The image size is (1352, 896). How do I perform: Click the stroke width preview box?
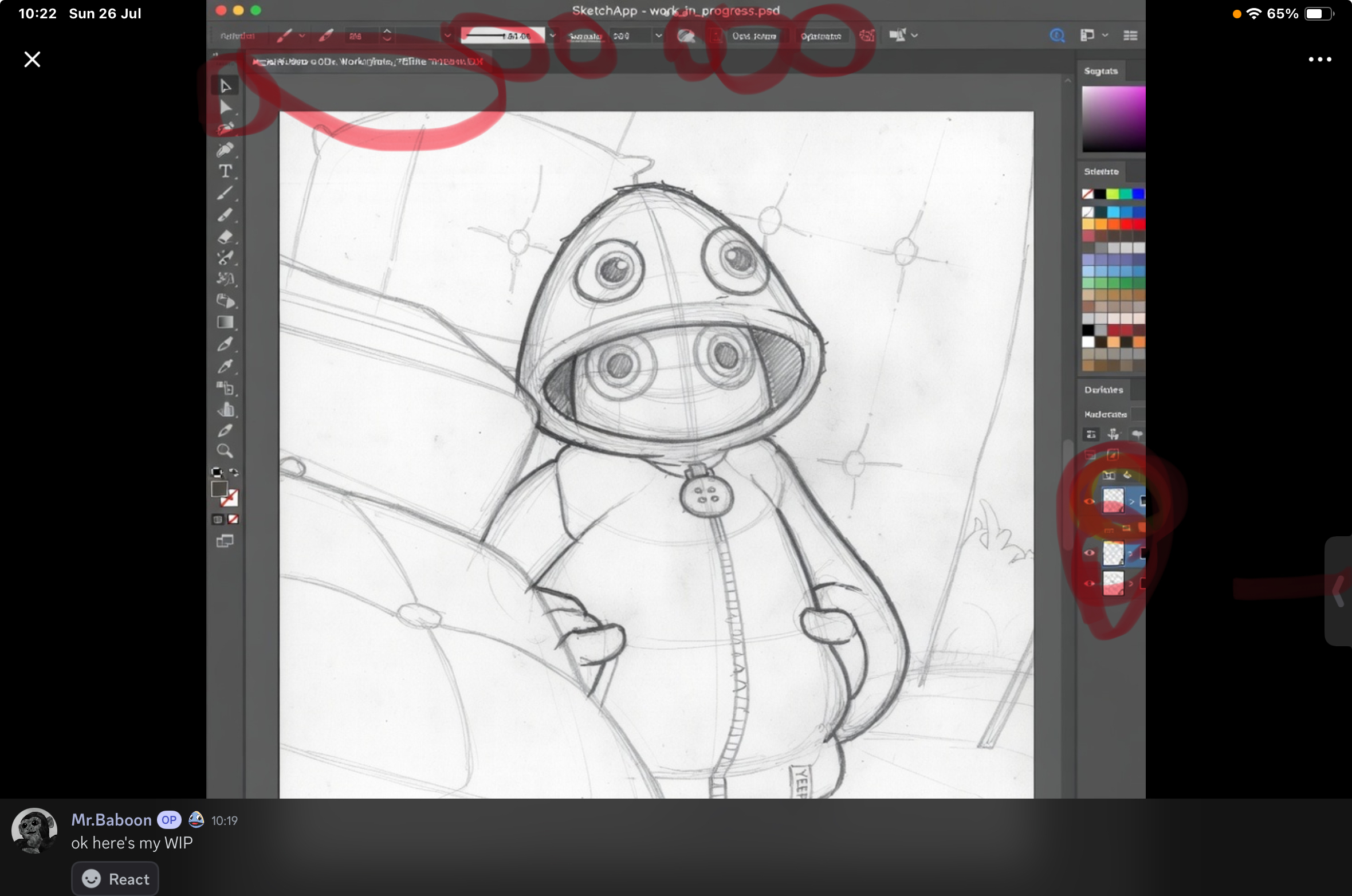pos(502,36)
